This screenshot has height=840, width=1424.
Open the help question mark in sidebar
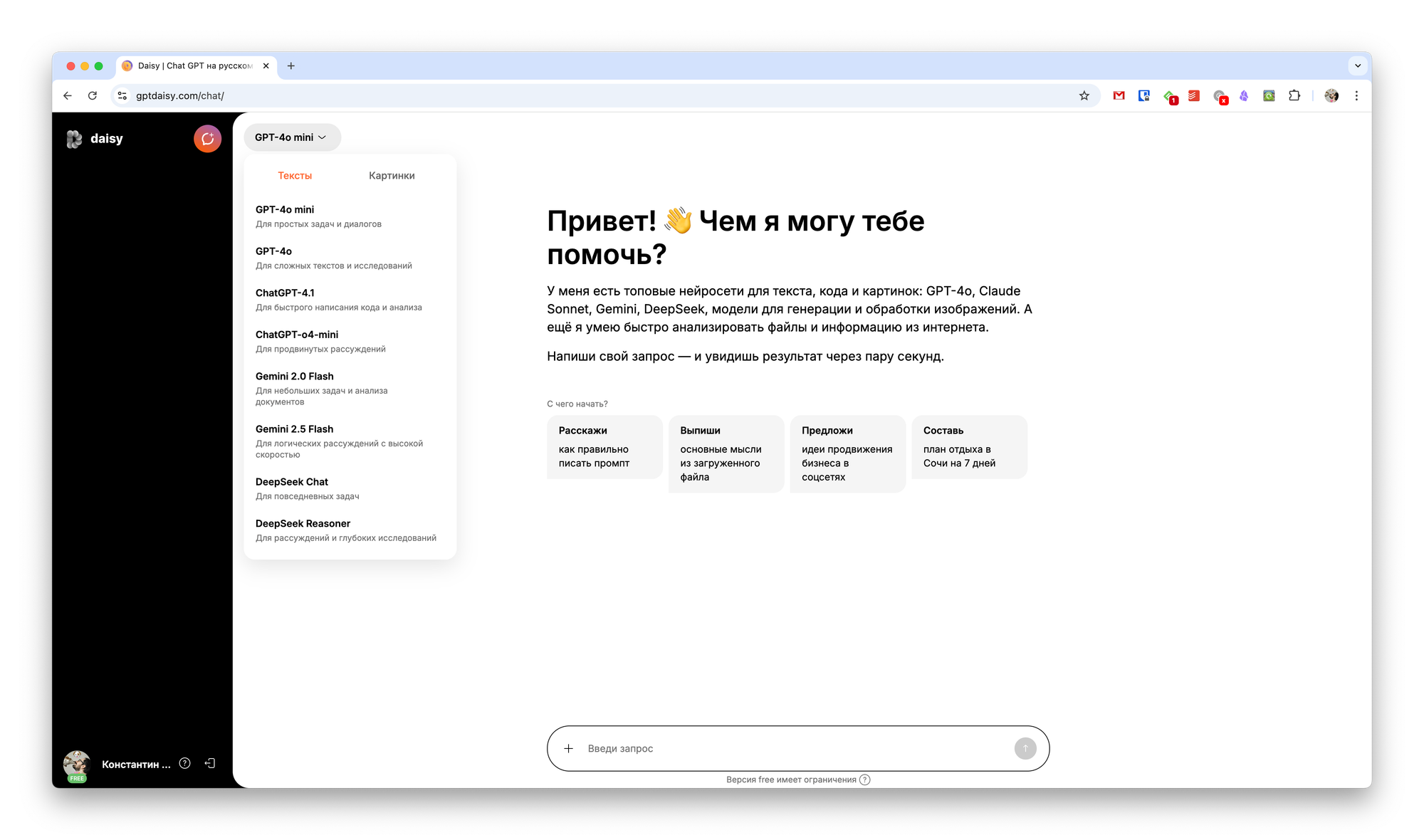tap(185, 763)
